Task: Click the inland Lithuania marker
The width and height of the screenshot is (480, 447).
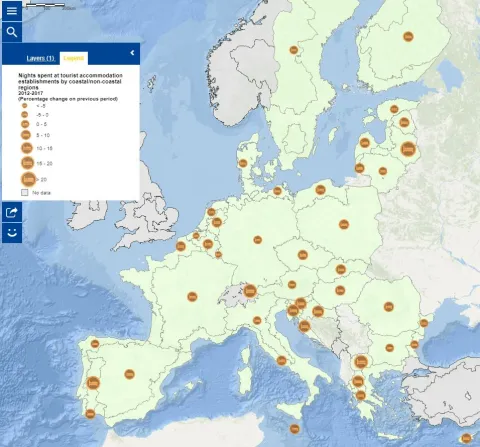Action: click(x=383, y=171)
